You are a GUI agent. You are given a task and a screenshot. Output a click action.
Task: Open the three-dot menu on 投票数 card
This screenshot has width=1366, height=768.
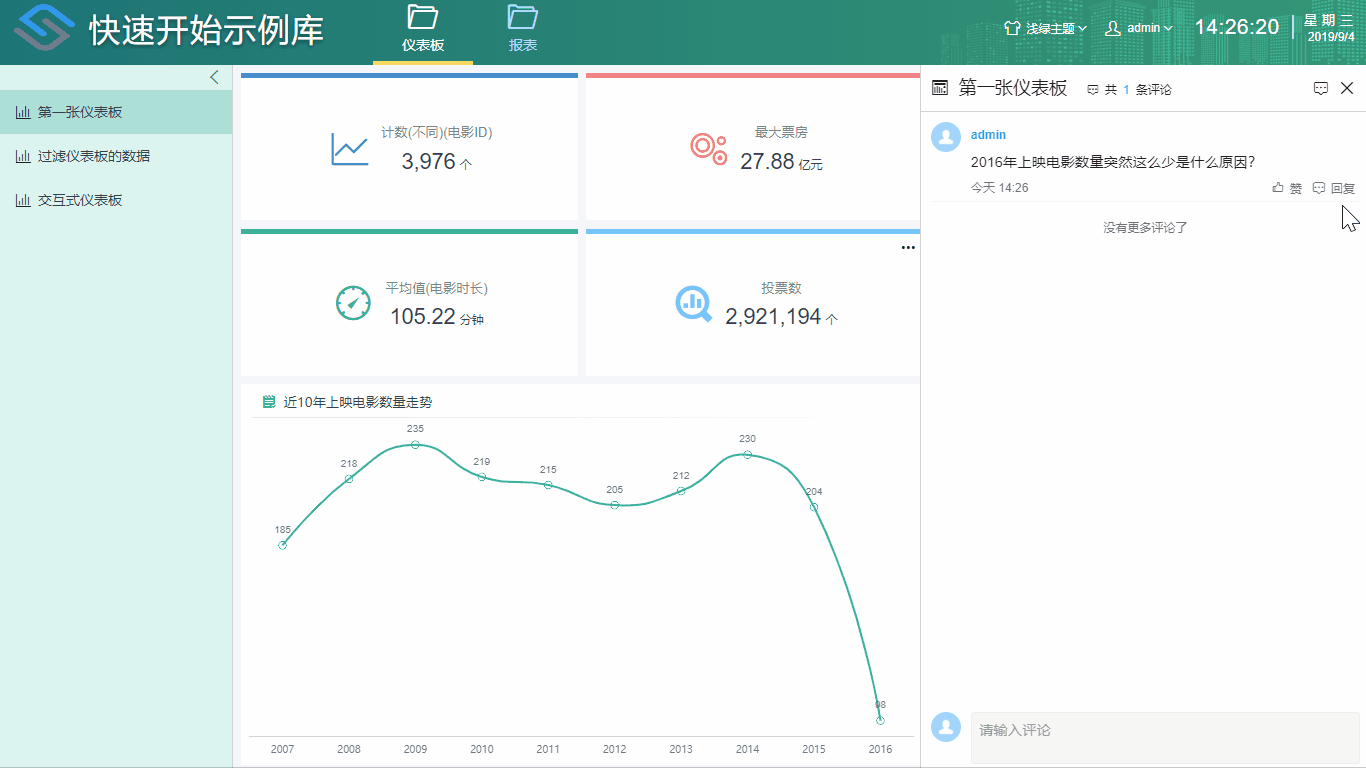click(x=908, y=247)
